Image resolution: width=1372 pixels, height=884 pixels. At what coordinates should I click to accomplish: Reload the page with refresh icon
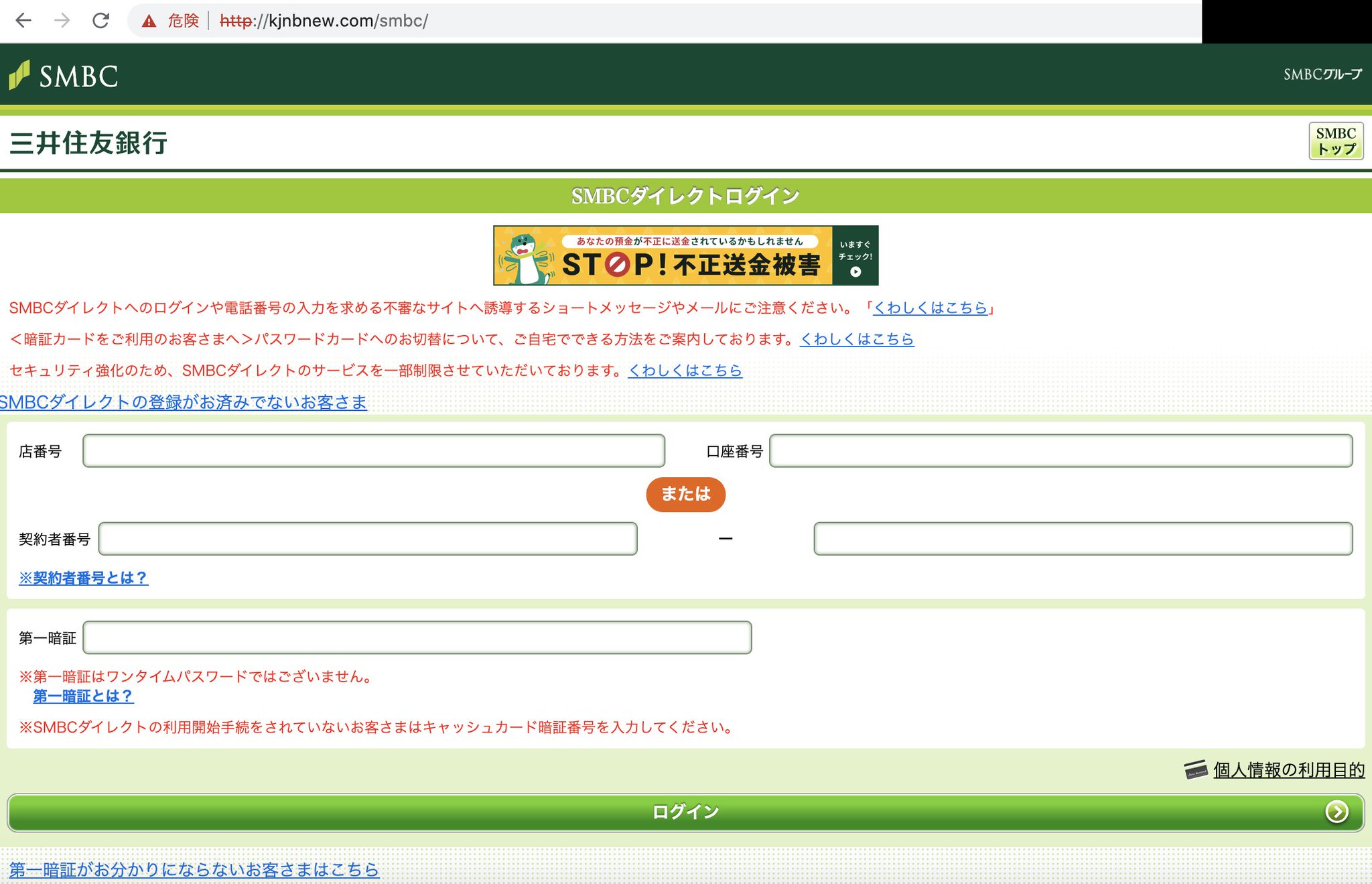pos(101,21)
